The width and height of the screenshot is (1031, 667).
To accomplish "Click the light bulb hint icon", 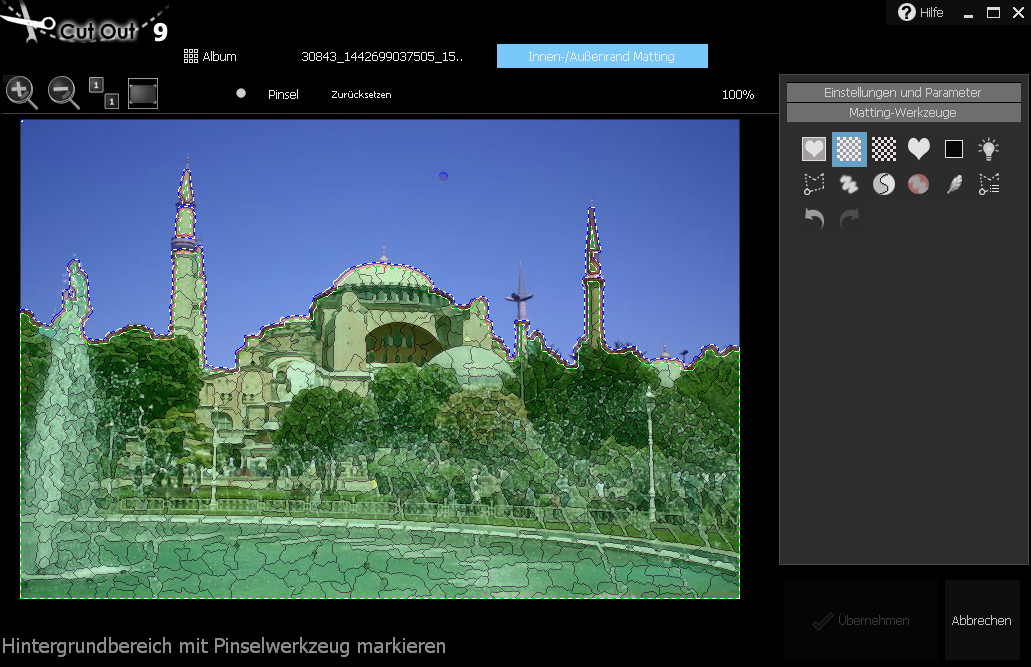I will 988,149.
